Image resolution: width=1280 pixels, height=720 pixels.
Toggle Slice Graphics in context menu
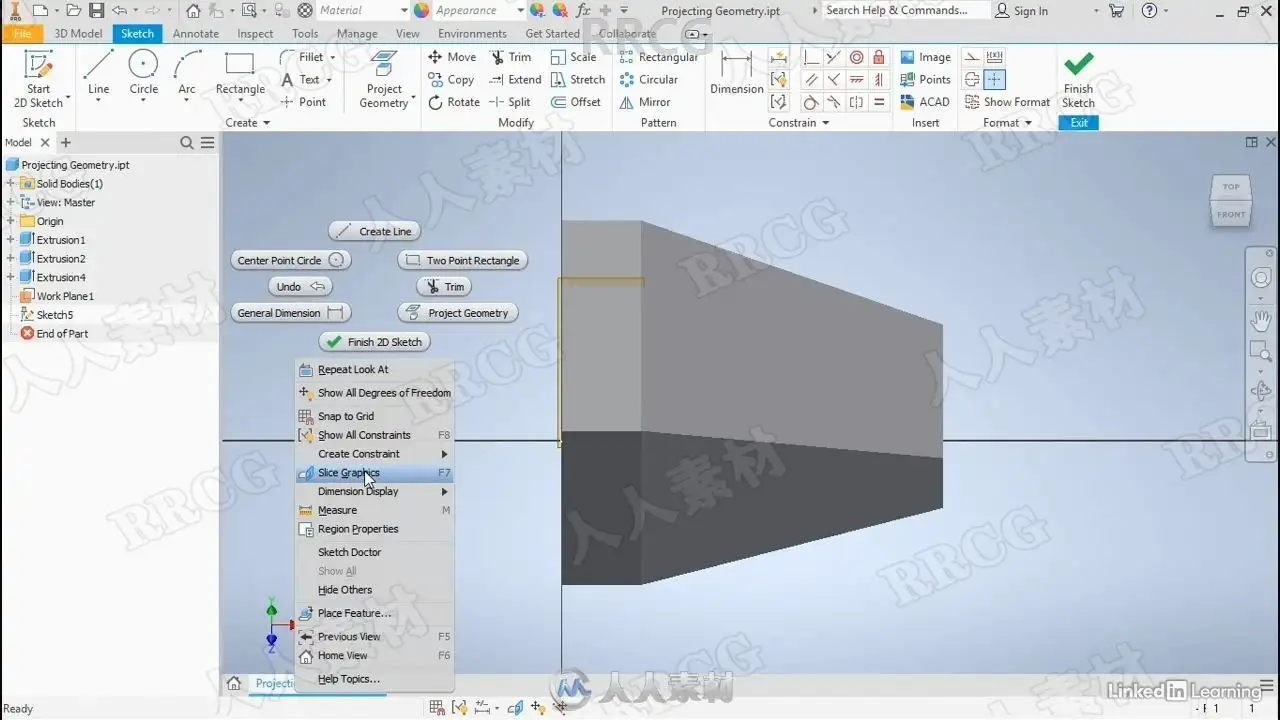click(x=375, y=473)
